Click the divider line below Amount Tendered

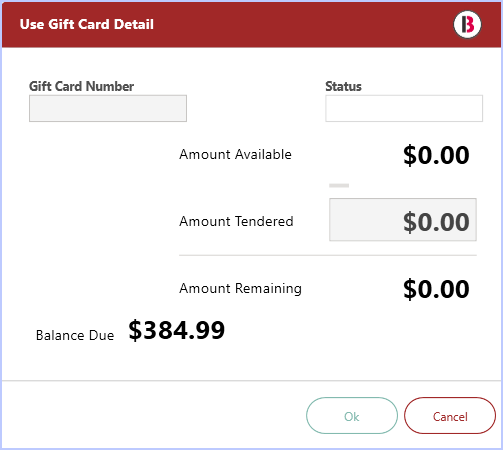(328, 255)
